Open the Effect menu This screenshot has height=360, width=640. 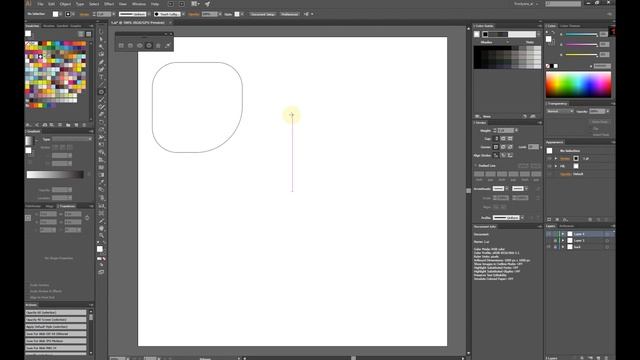109,4
